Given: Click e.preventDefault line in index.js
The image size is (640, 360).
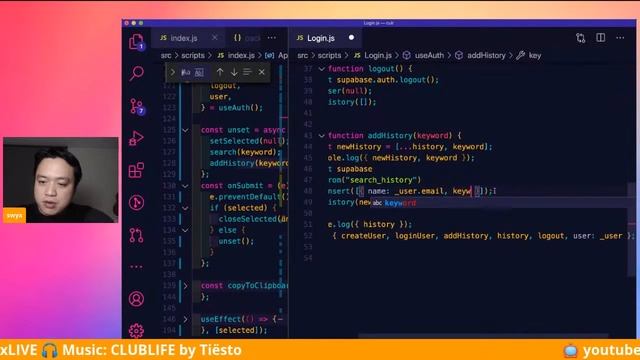Looking at the screenshot, I should point(249,197).
